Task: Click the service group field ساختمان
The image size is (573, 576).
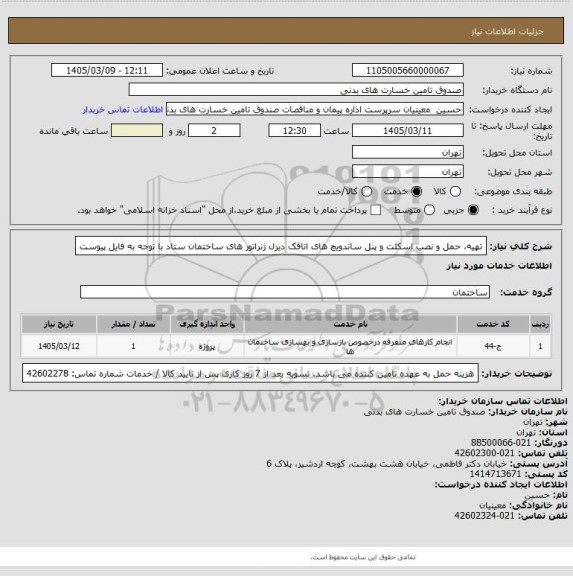Action: pyautogui.click(x=285, y=292)
